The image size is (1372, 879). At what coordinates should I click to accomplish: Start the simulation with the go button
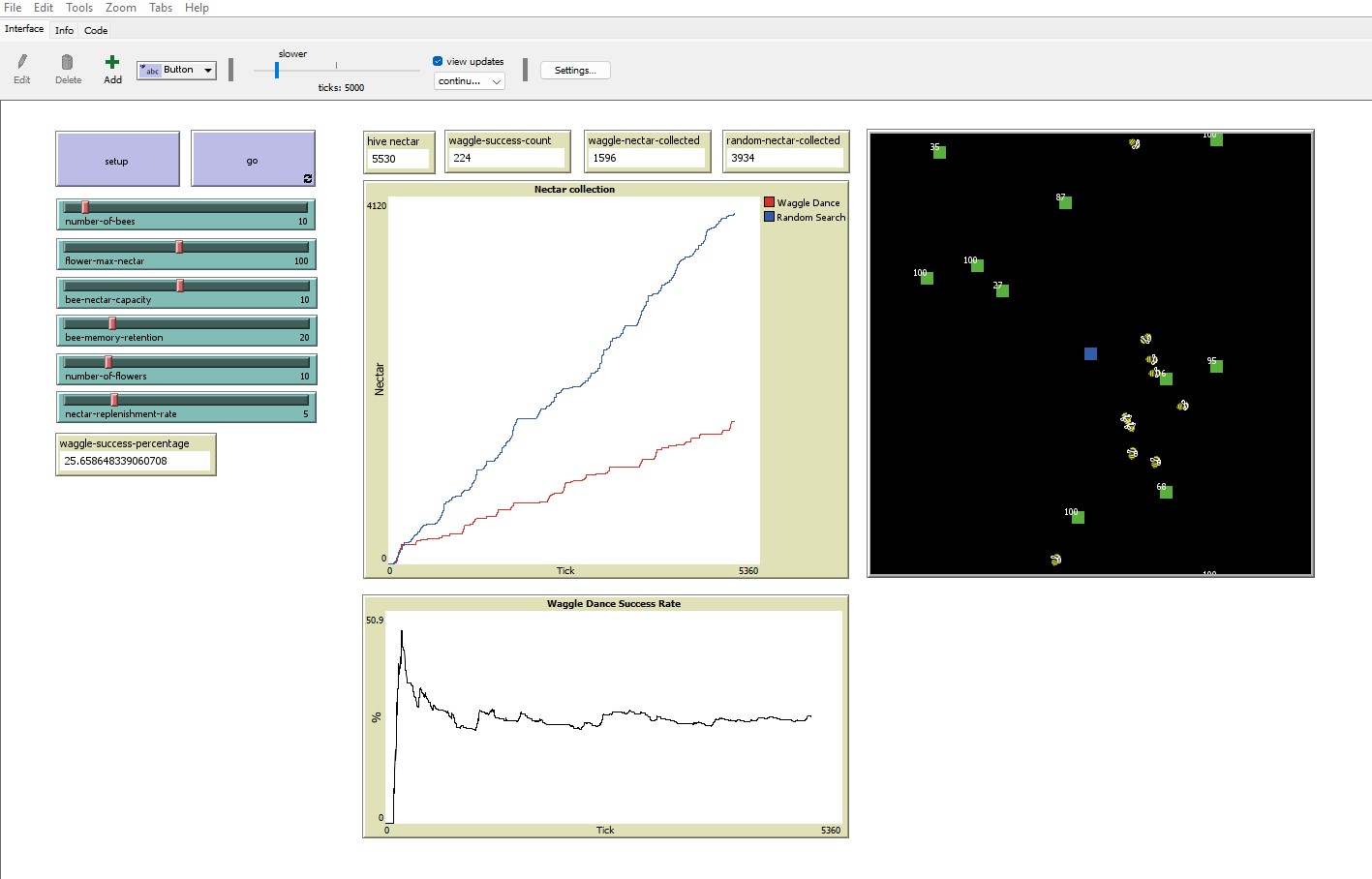pyautogui.click(x=253, y=160)
